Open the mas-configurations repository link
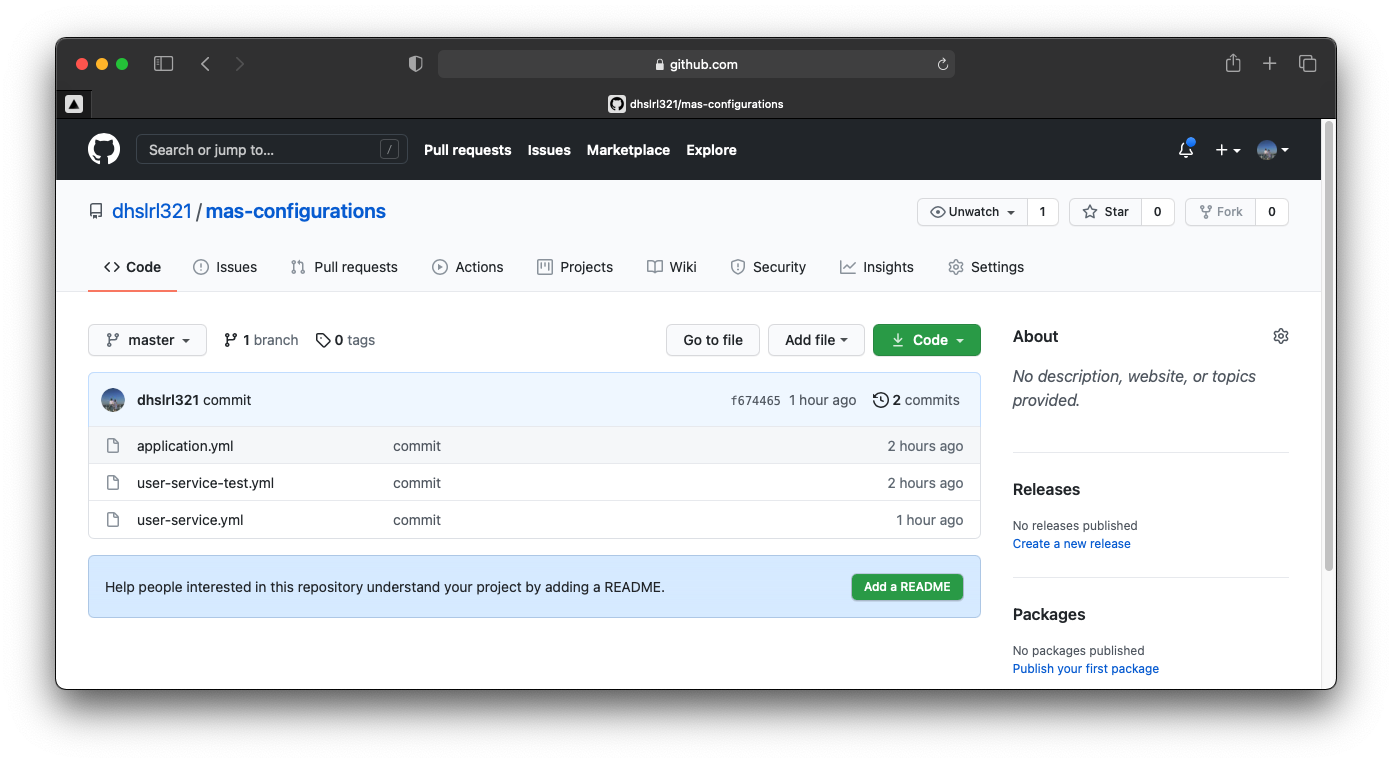Screen dimensions: 1392x763 click(x=295, y=211)
